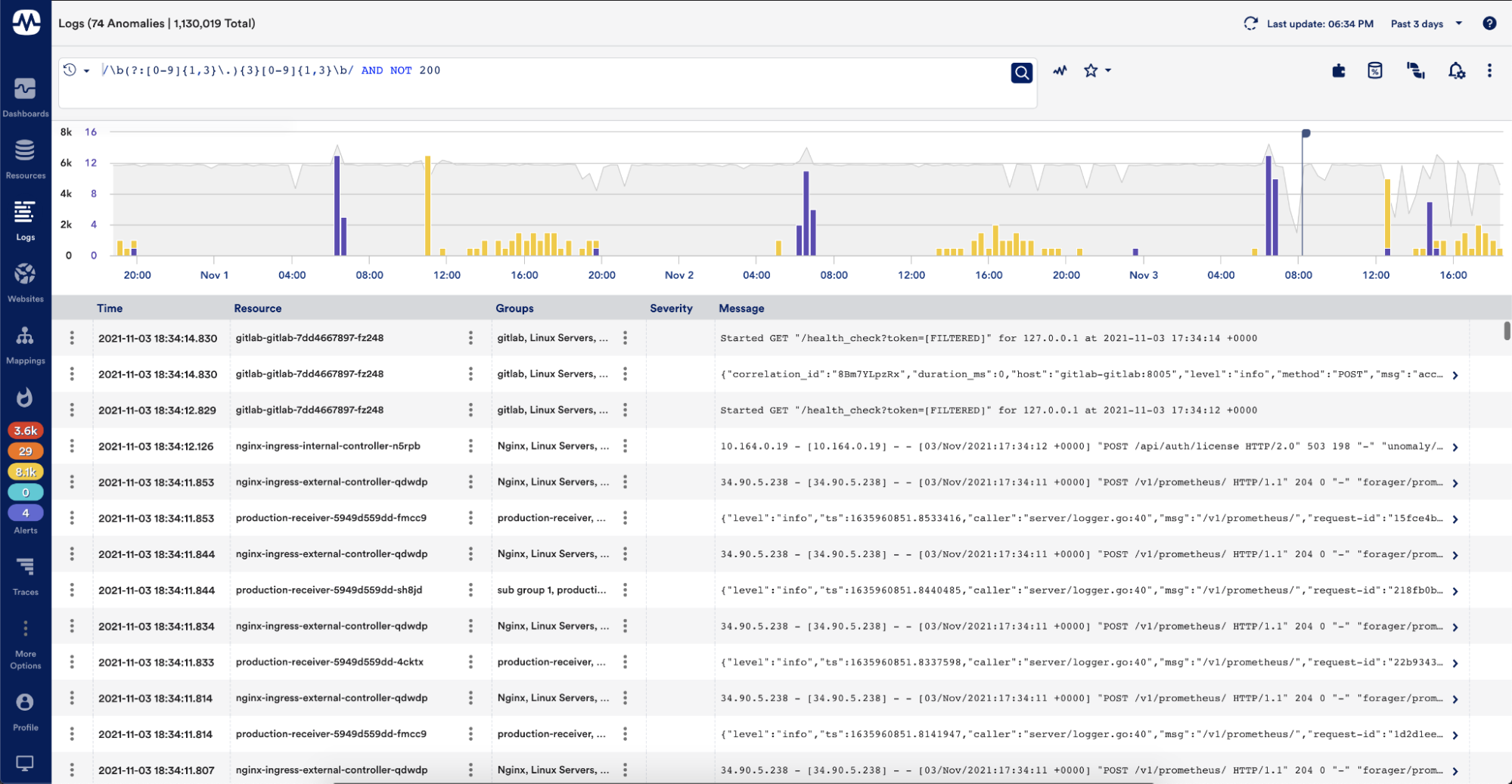Viewport: 1512px width, 784px height.
Task: Open groups menu for production-receiver-4cktx row
Action: (x=625, y=662)
